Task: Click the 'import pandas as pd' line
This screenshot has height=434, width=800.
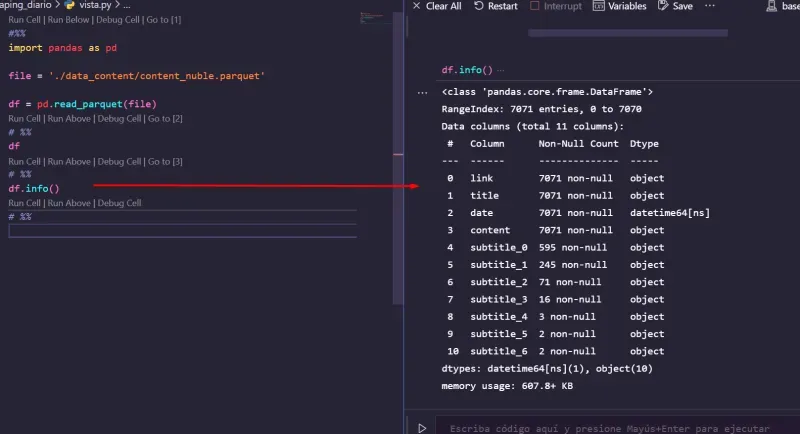Action: point(62,48)
